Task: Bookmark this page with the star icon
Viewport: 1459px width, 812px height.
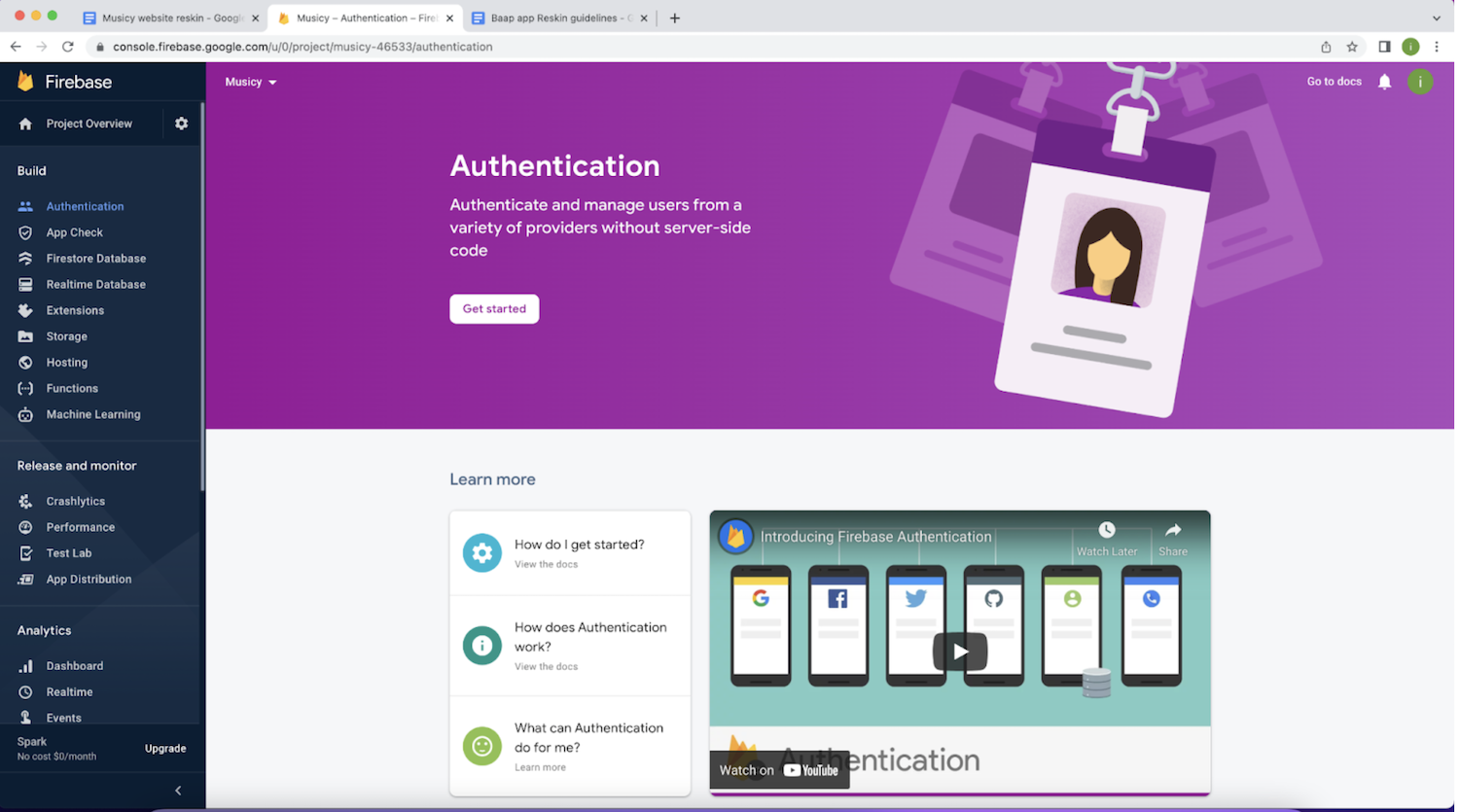Action: (x=1352, y=47)
